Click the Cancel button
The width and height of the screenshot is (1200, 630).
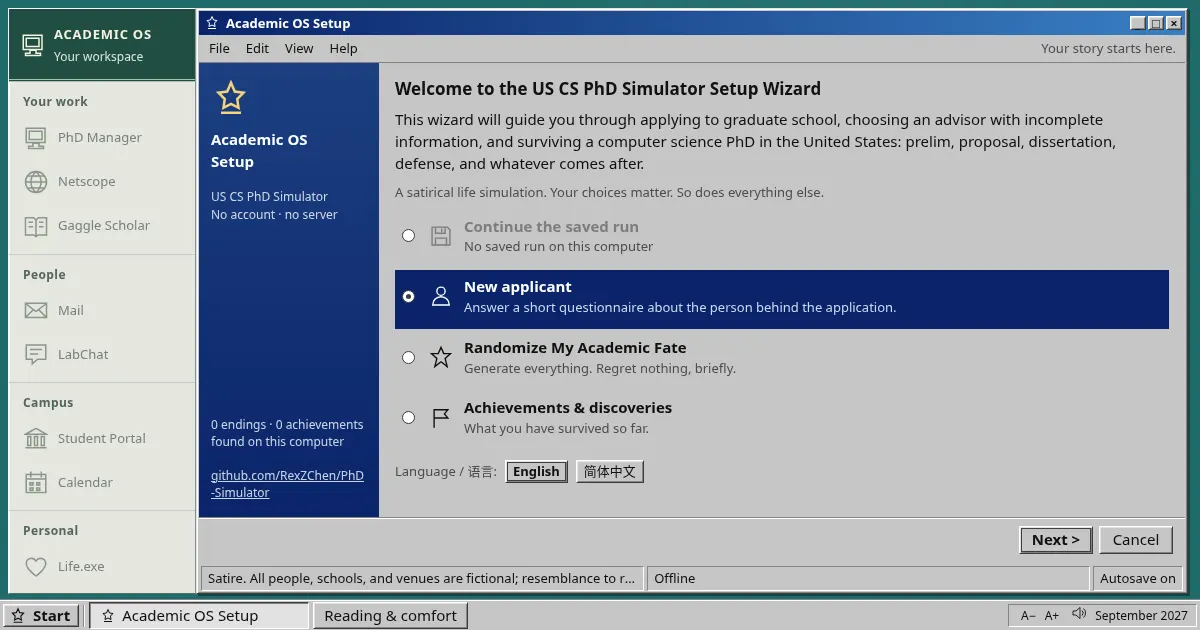point(1136,540)
